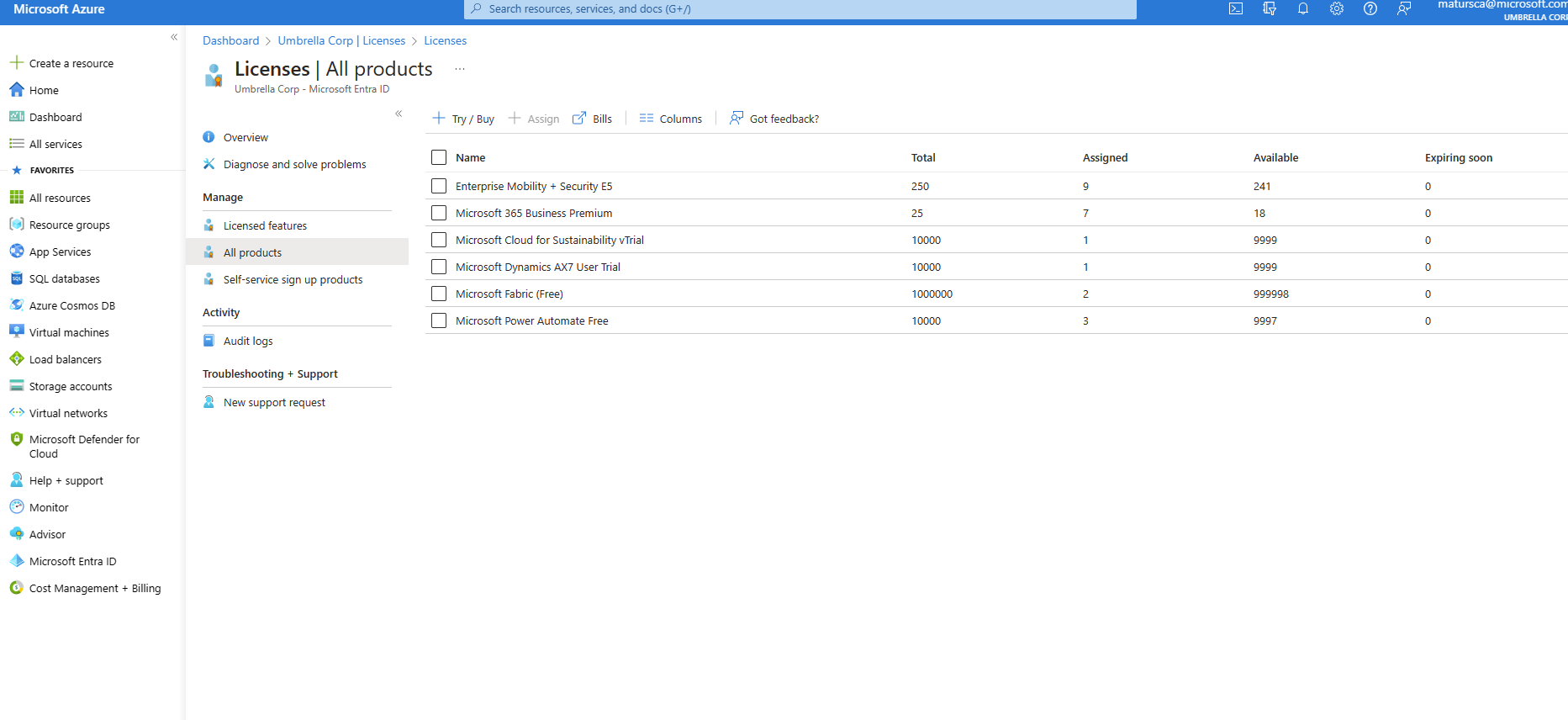
Task: Check Microsoft Cloud for Sustainability vTrial row
Action: coord(439,240)
